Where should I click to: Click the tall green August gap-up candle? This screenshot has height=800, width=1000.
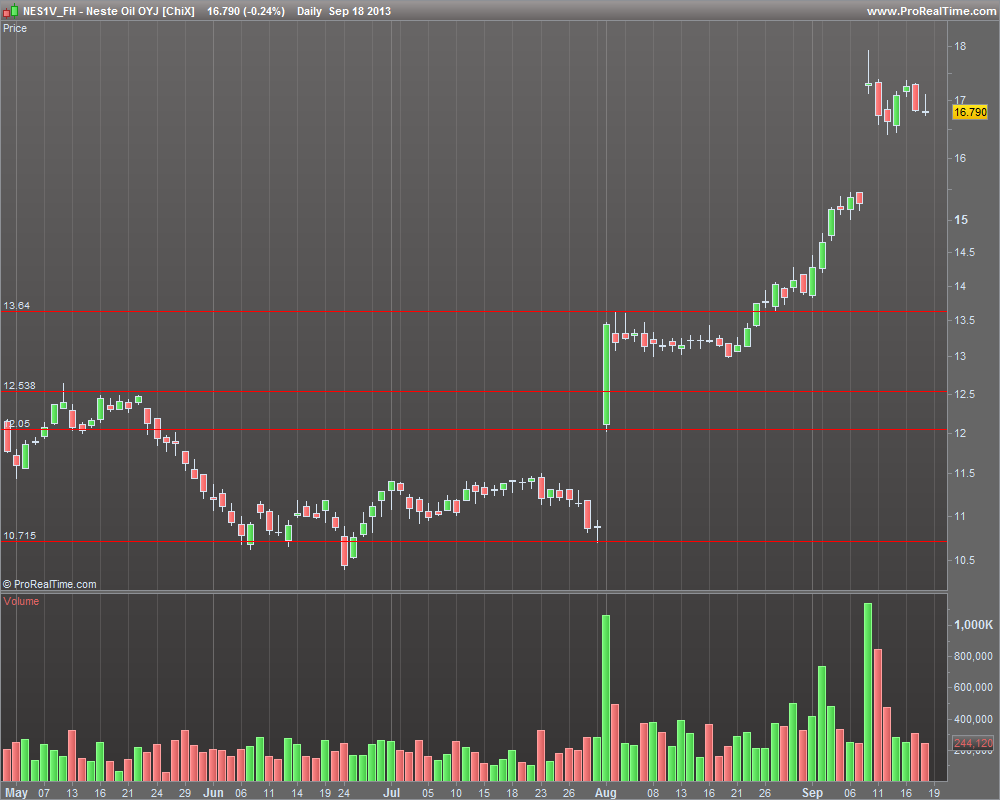tap(607, 374)
